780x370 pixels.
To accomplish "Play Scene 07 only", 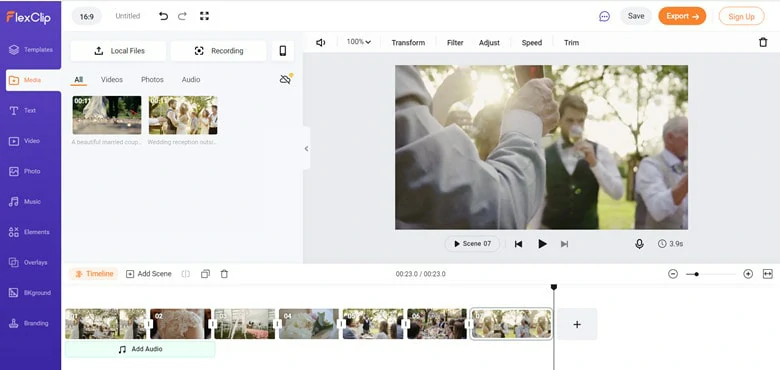I will (x=472, y=244).
